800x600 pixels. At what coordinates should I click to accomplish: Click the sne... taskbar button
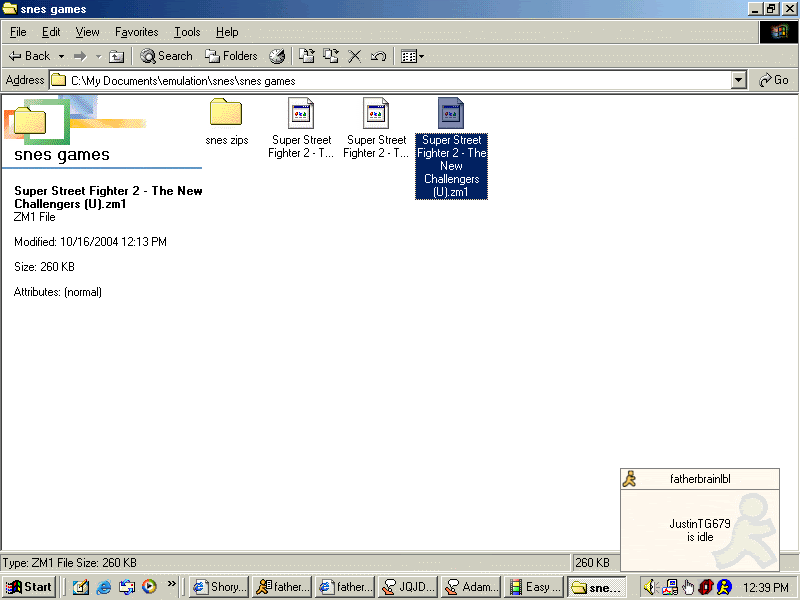click(x=597, y=587)
